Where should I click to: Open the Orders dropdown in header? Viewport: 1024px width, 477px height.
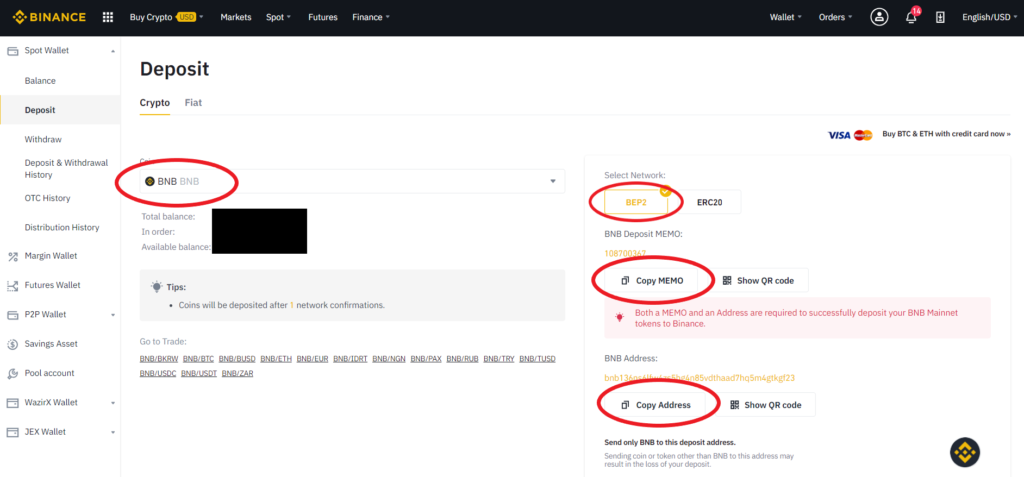835,18
